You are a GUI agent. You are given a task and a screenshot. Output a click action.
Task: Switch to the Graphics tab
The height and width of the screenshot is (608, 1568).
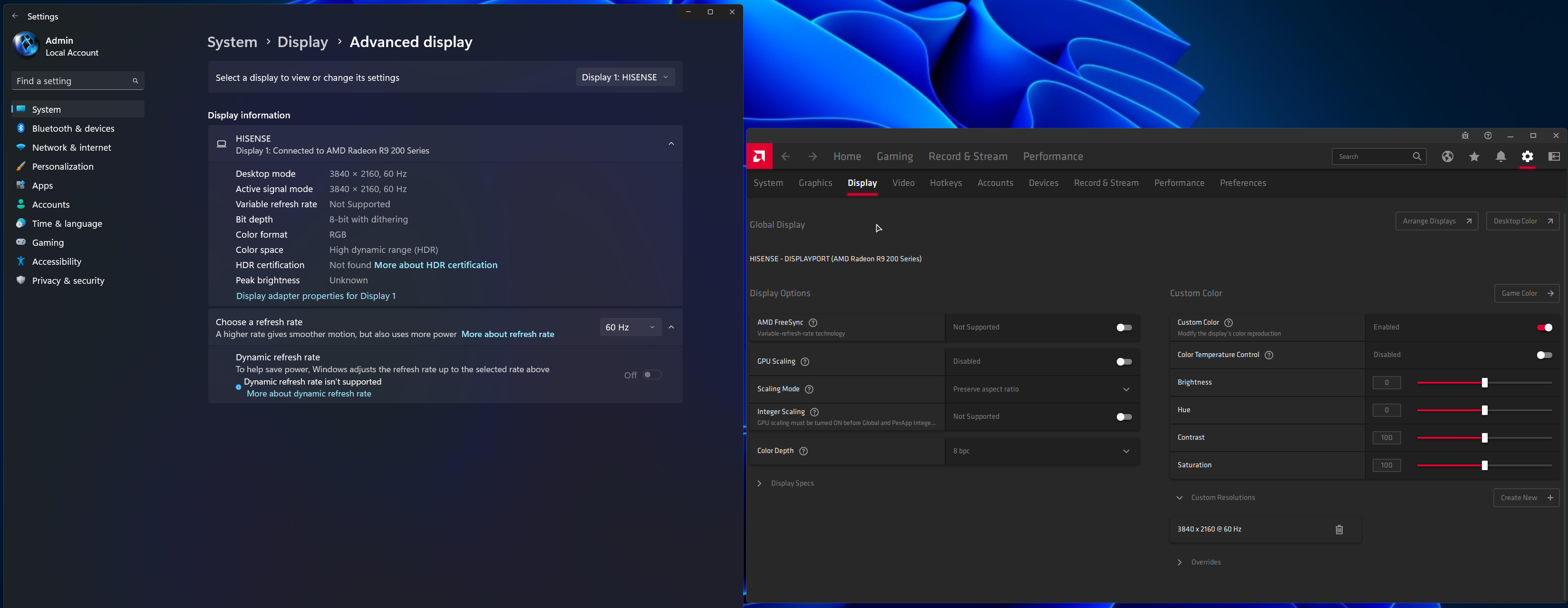814,183
